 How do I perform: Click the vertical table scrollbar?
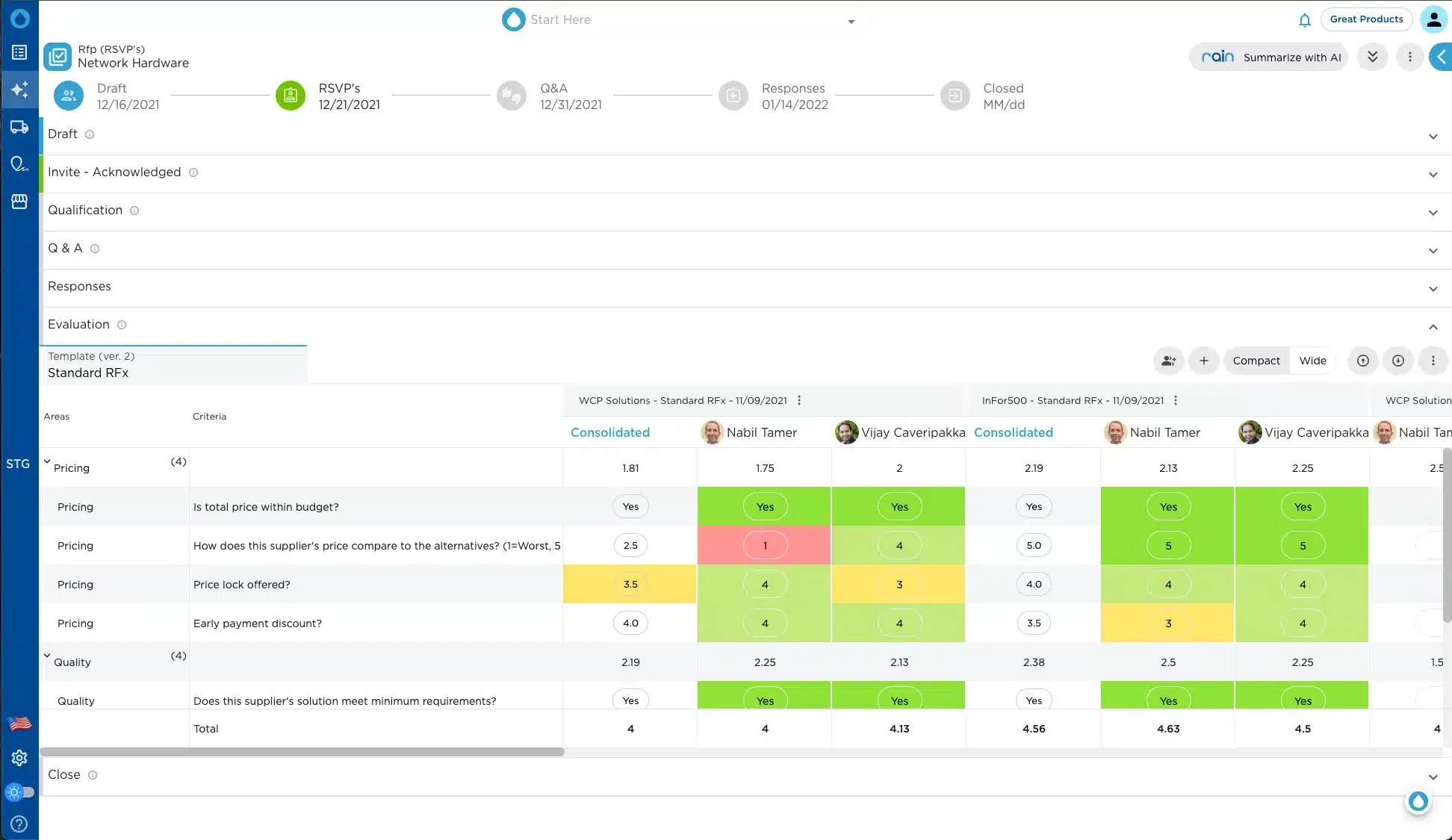[x=1447, y=534]
